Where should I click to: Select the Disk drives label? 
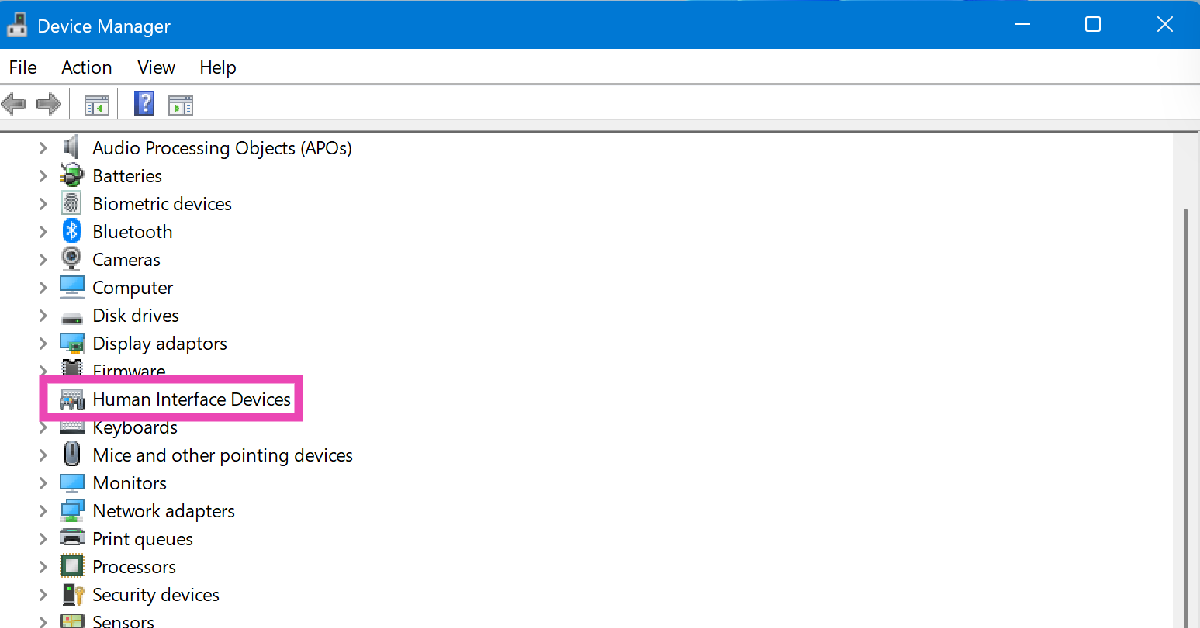click(x=135, y=315)
